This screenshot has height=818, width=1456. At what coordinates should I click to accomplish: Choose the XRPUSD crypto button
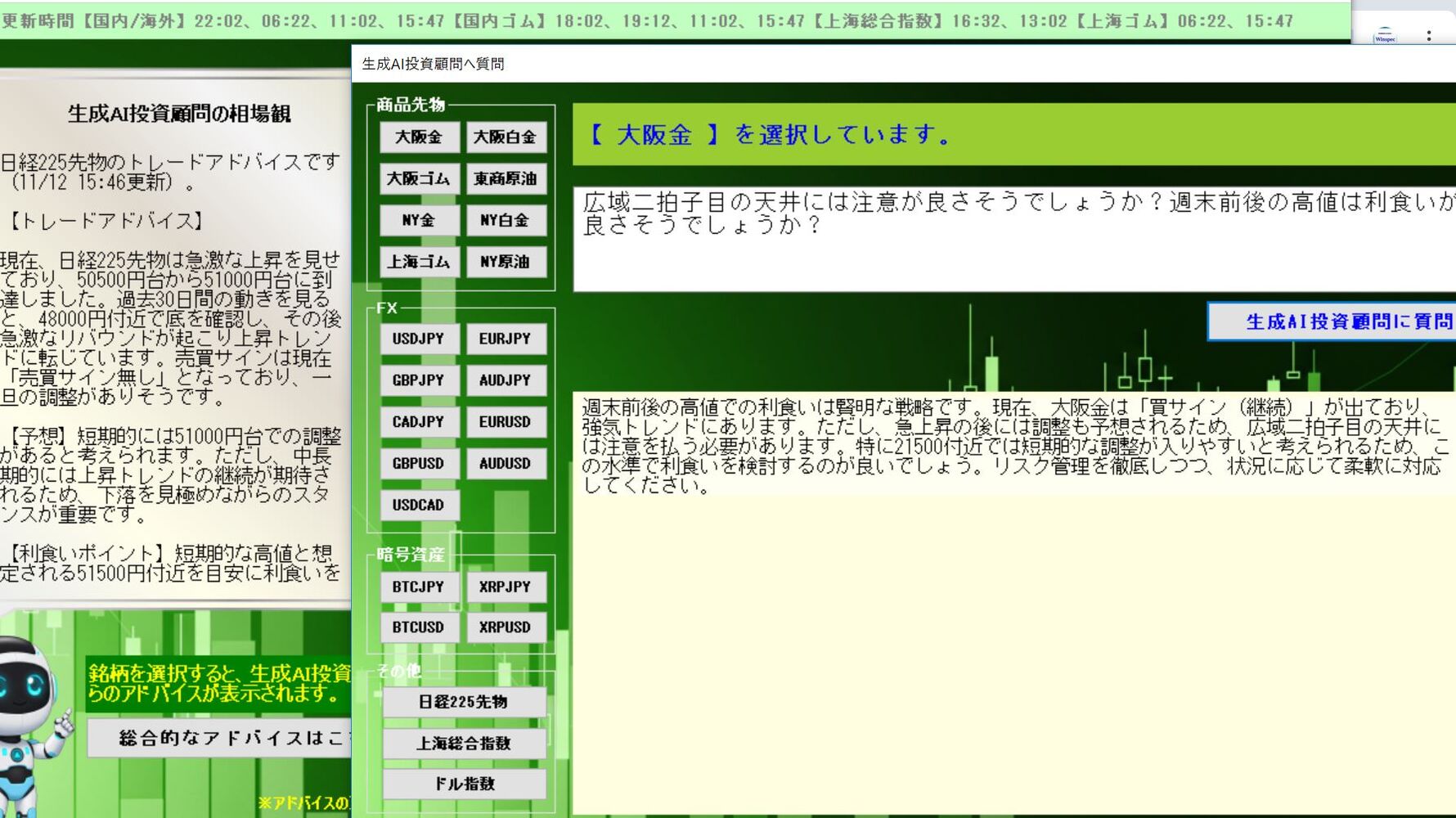pyautogui.click(x=506, y=627)
